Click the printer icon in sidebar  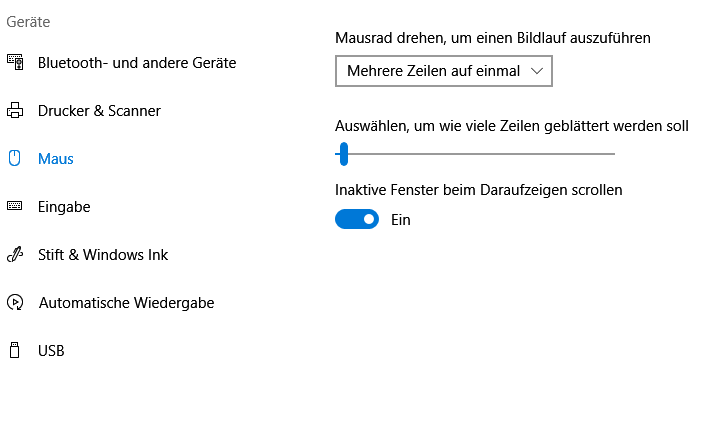coord(15,110)
